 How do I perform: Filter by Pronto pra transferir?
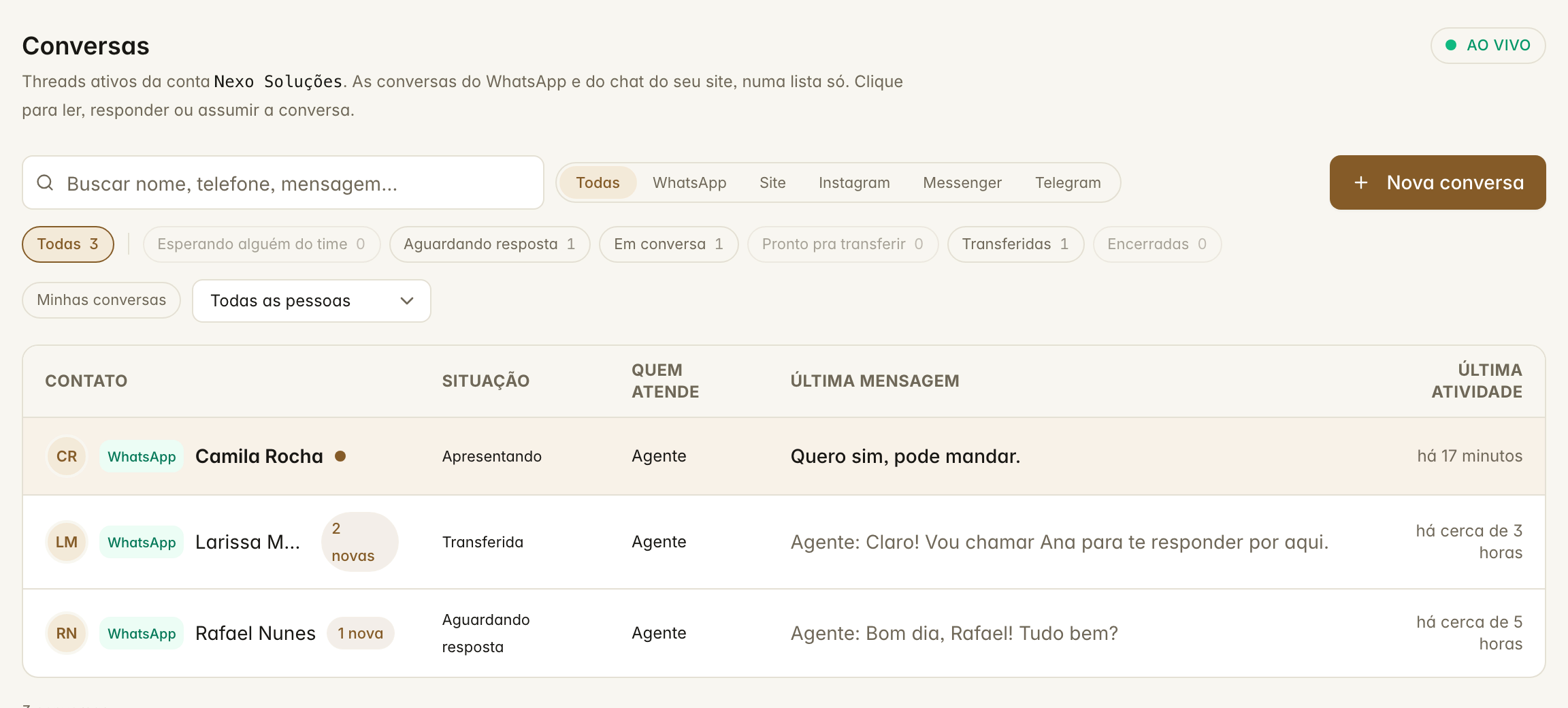tap(843, 244)
